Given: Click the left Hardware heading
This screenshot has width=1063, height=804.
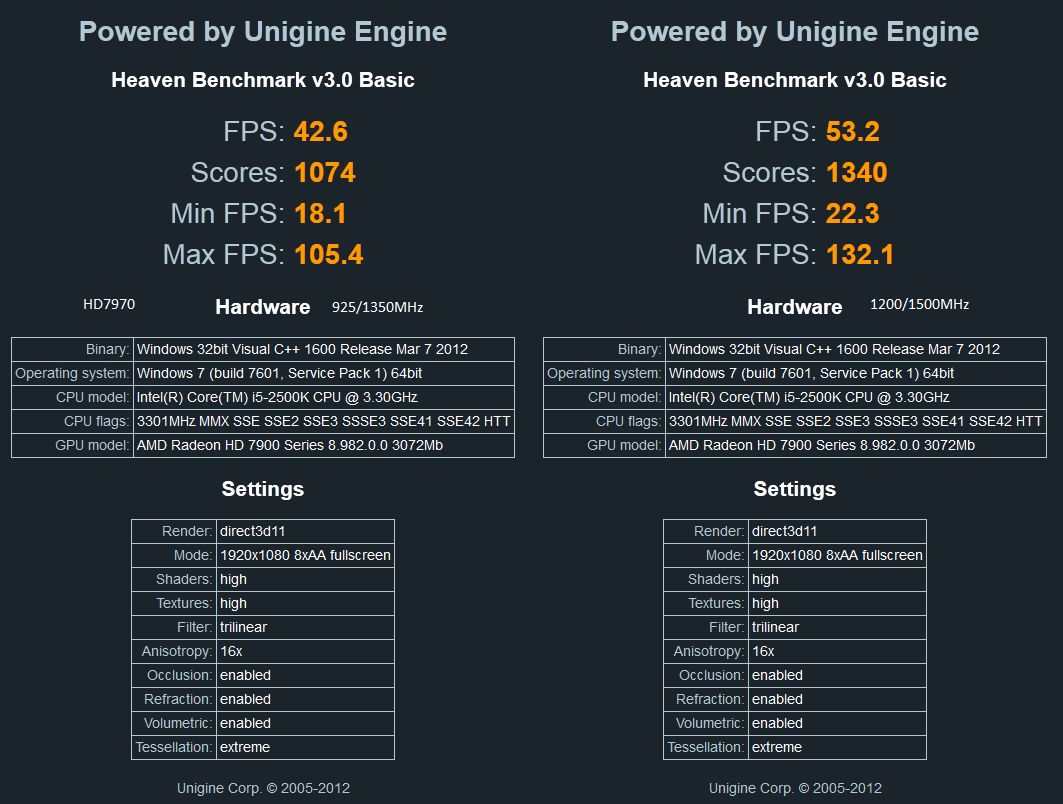Looking at the screenshot, I should (262, 307).
